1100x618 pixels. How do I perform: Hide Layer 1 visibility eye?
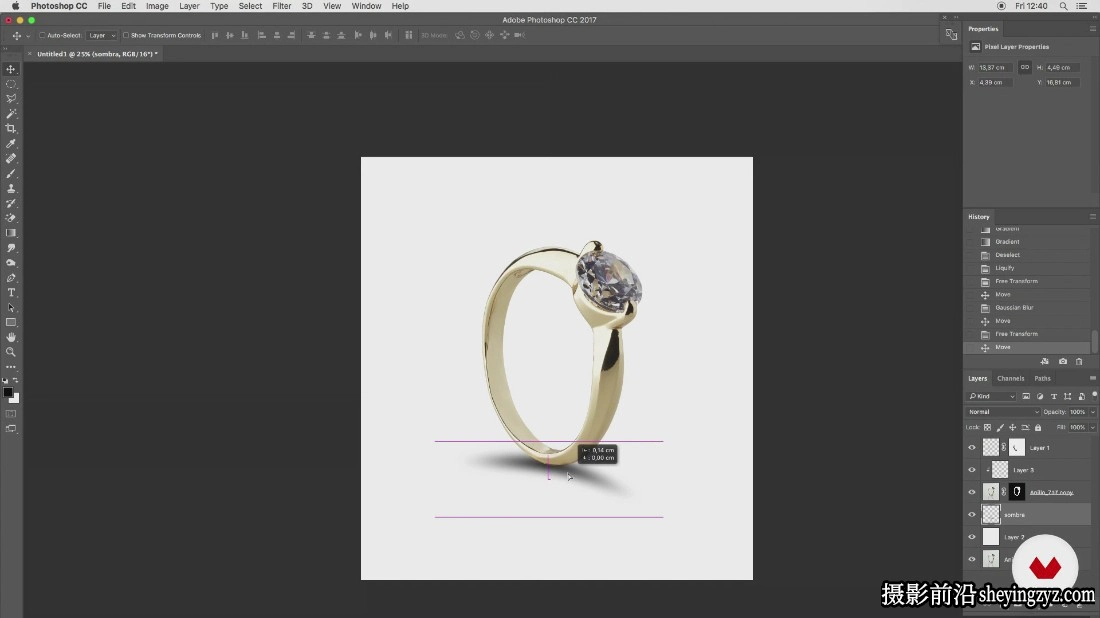click(972, 448)
